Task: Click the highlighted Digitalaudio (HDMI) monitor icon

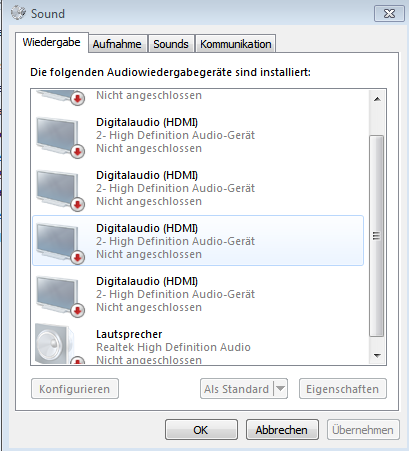Action: [x=60, y=243]
